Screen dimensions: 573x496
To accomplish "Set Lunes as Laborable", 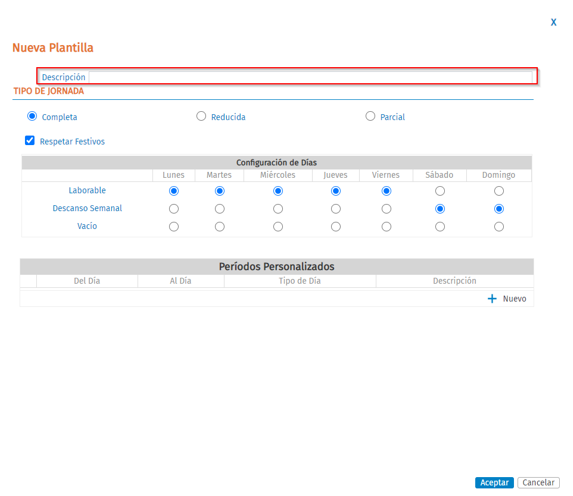I will click(174, 191).
